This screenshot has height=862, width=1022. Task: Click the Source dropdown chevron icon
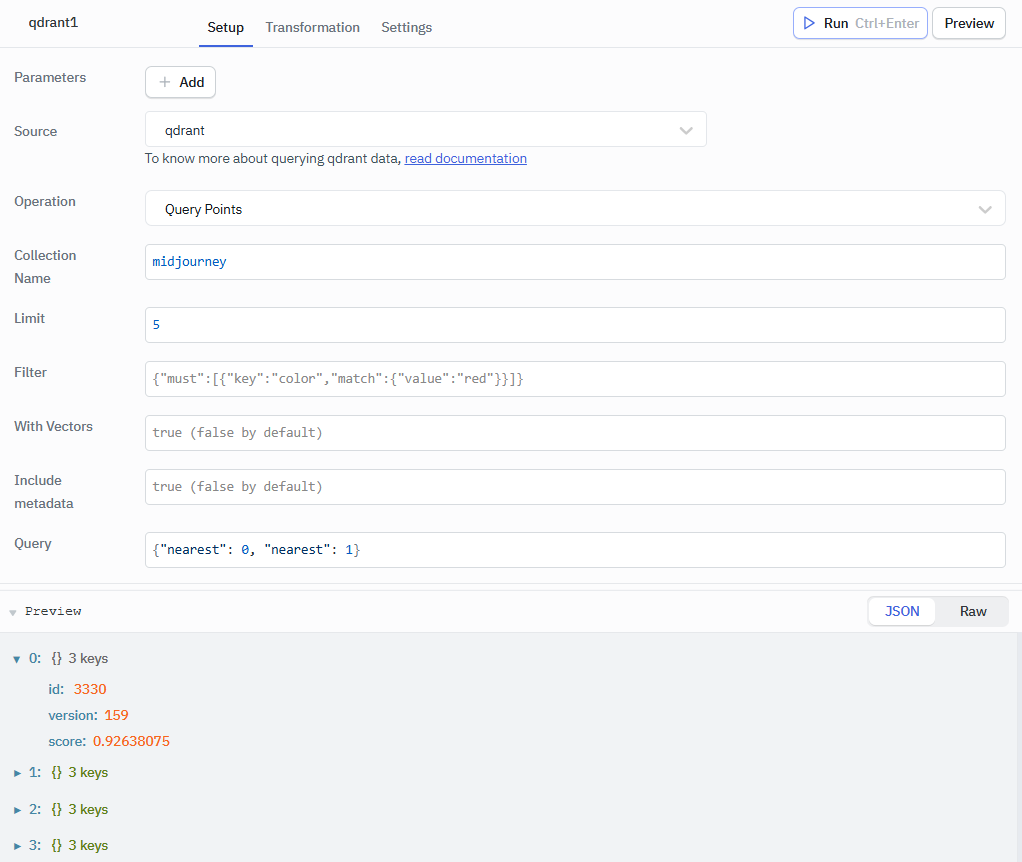point(686,130)
